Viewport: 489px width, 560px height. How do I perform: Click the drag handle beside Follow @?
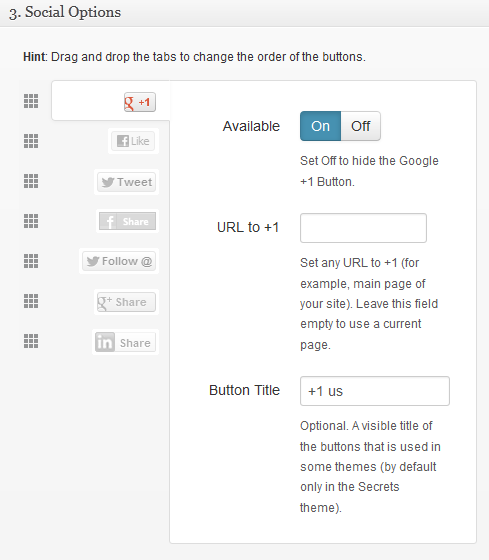31,261
